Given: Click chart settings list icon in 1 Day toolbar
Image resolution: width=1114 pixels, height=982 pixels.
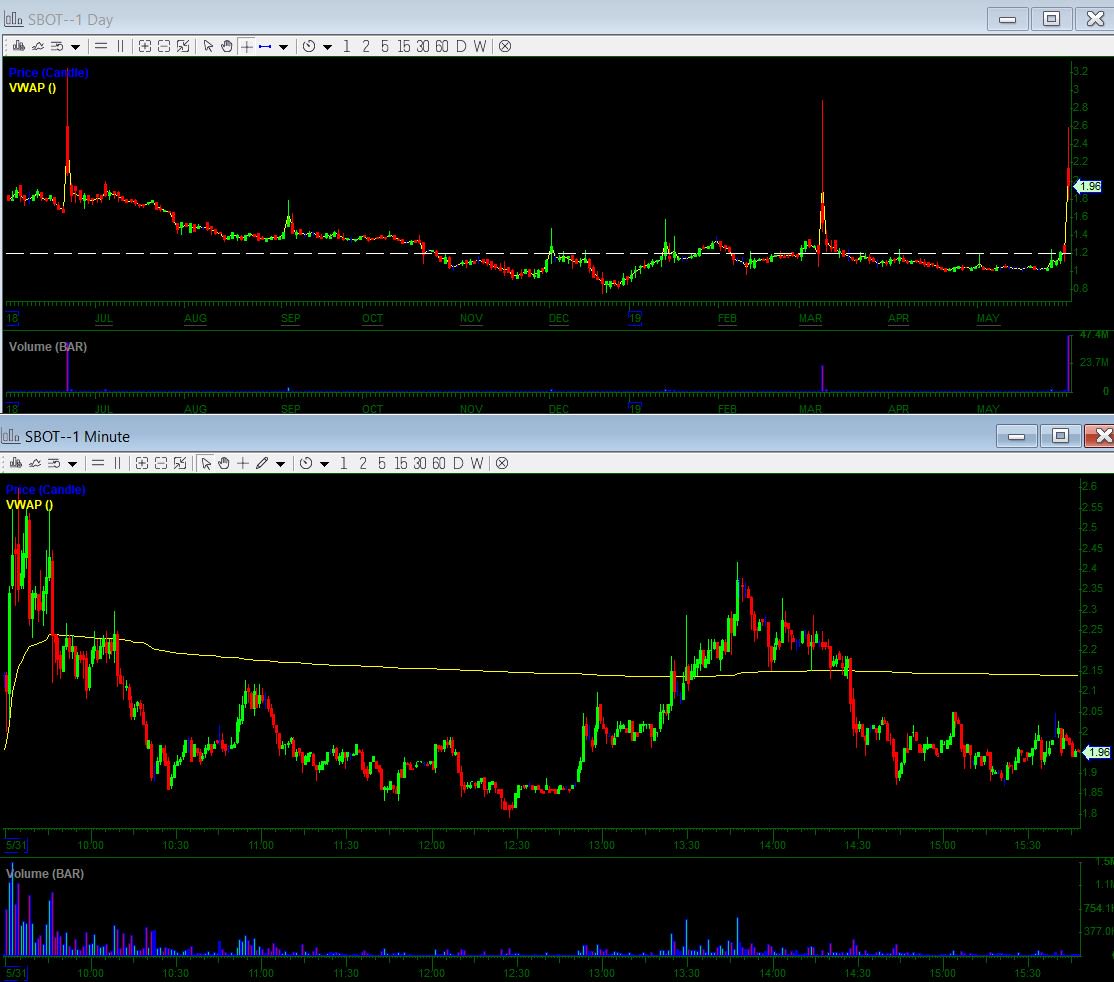Looking at the screenshot, I should (57, 46).
